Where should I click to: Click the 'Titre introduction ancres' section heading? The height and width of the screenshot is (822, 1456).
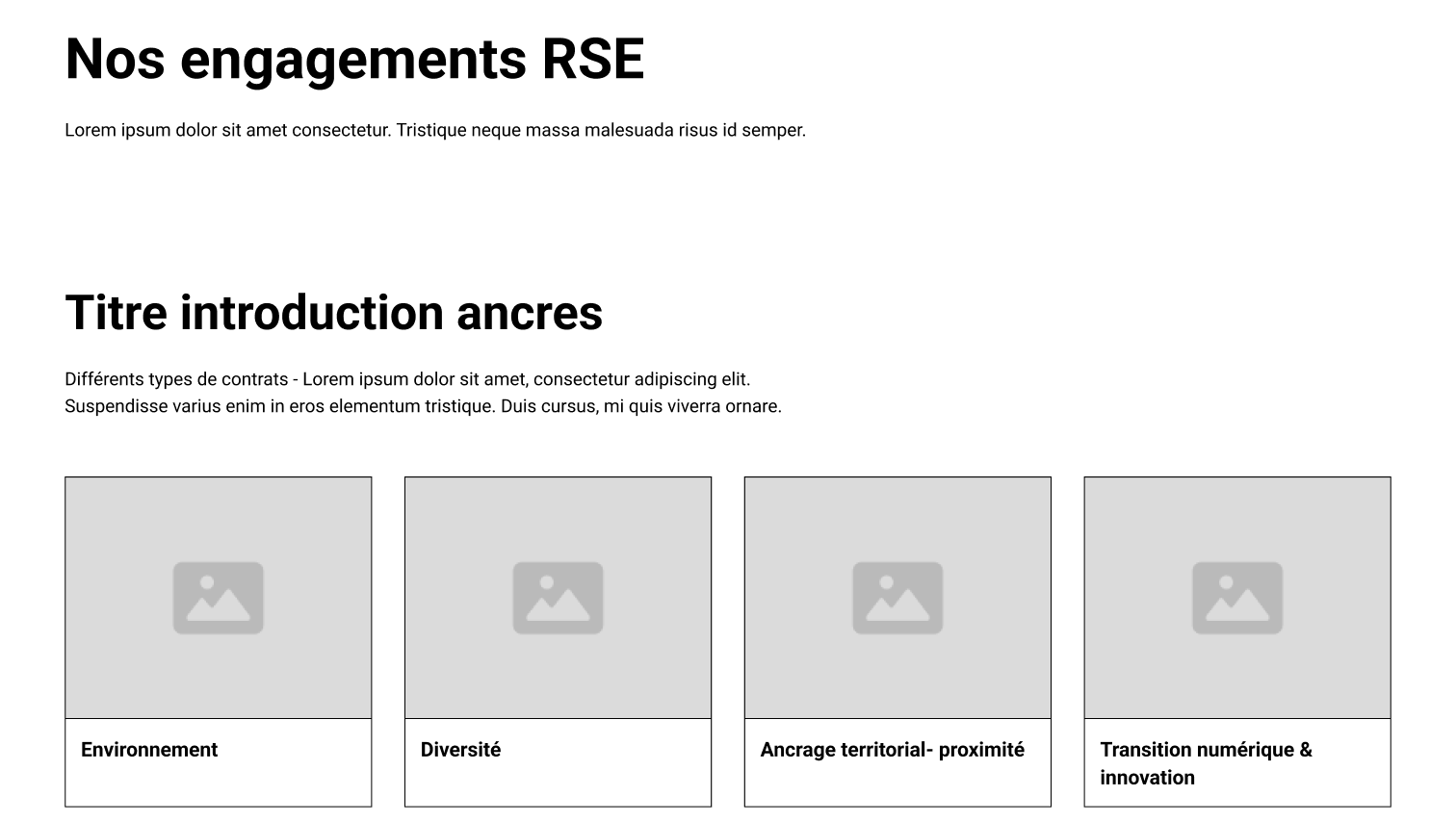pos(333,313)
